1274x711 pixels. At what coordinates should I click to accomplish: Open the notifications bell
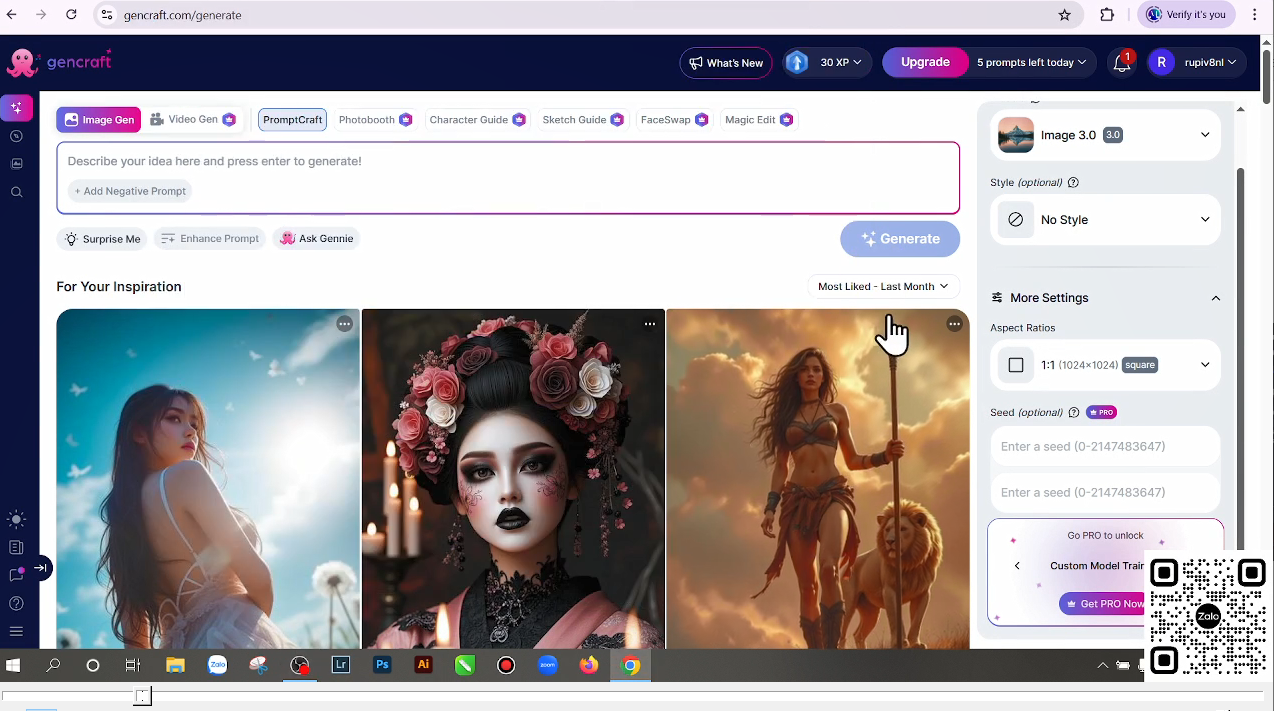click(x=1122, y=63)
